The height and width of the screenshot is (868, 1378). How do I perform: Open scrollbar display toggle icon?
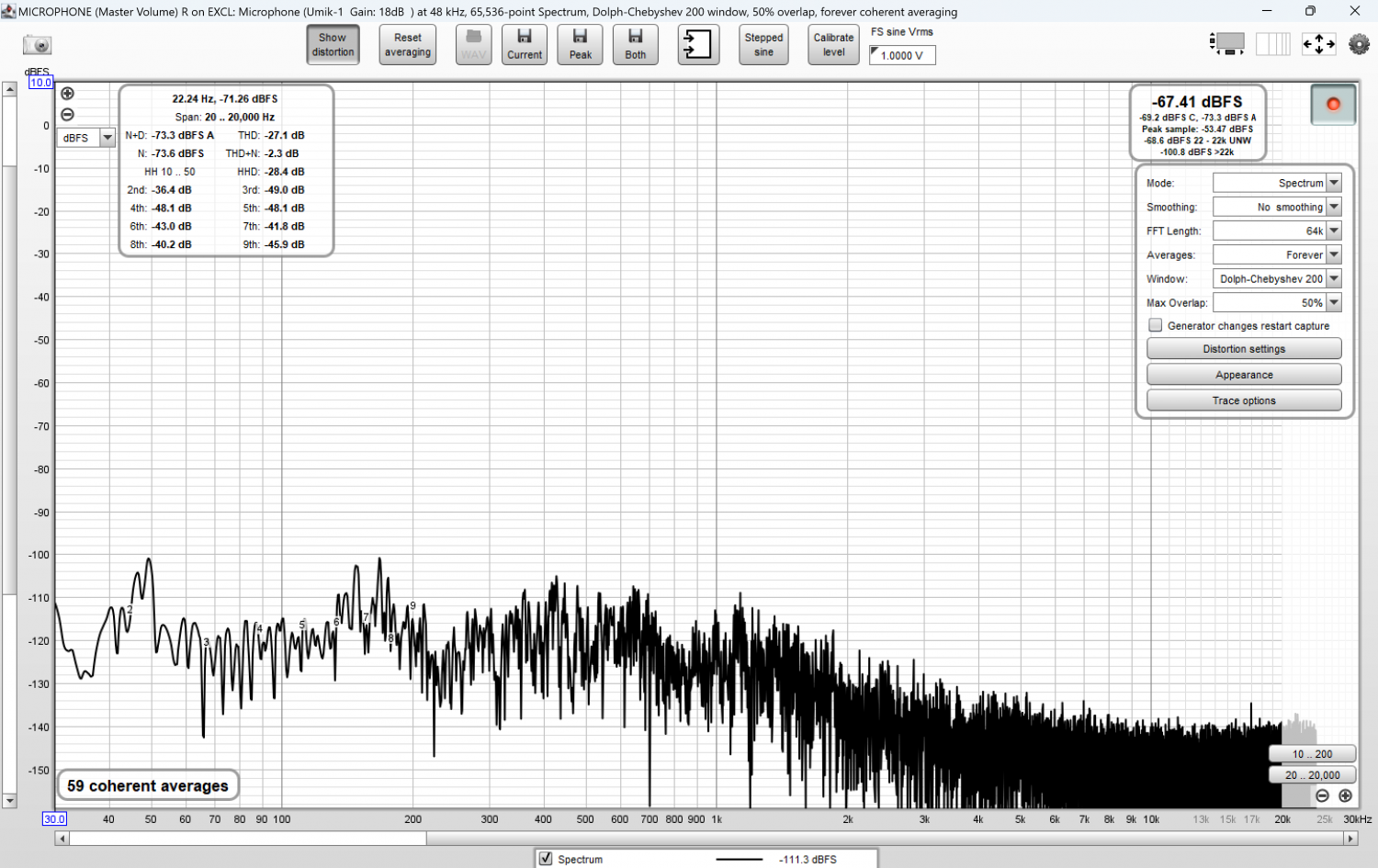pos(1226,43)
